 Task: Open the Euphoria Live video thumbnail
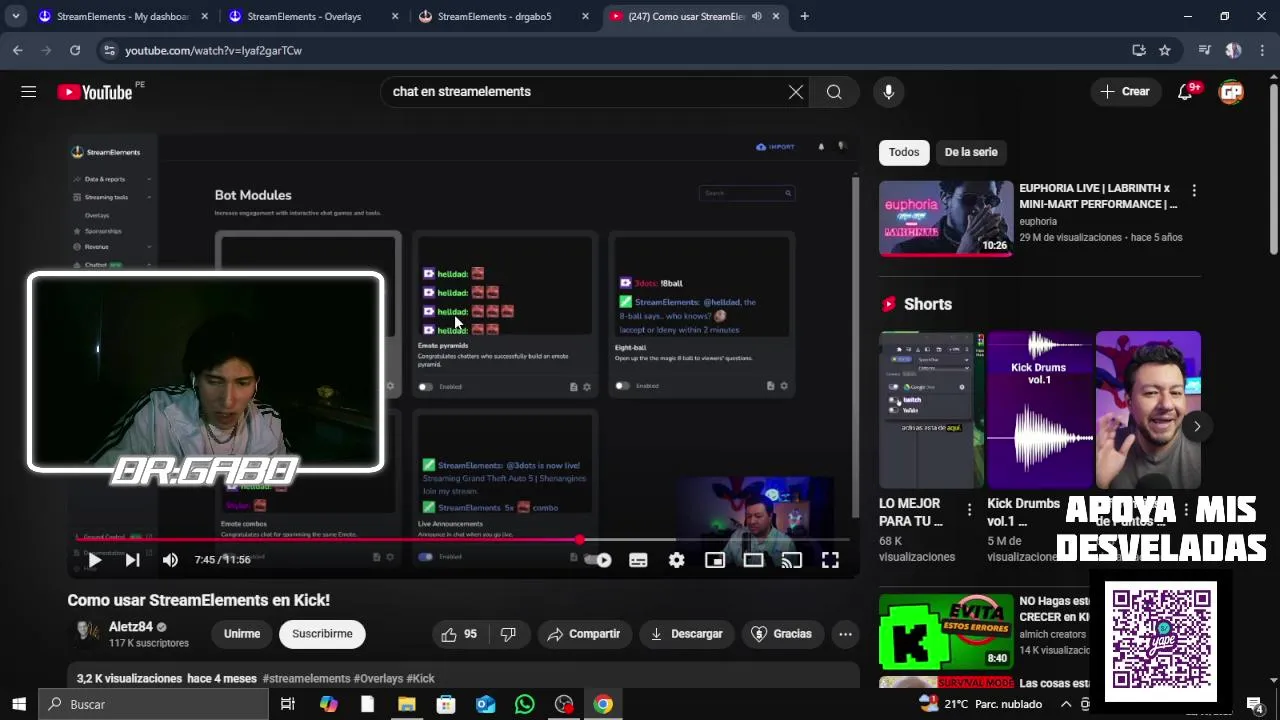pos(946,218)
